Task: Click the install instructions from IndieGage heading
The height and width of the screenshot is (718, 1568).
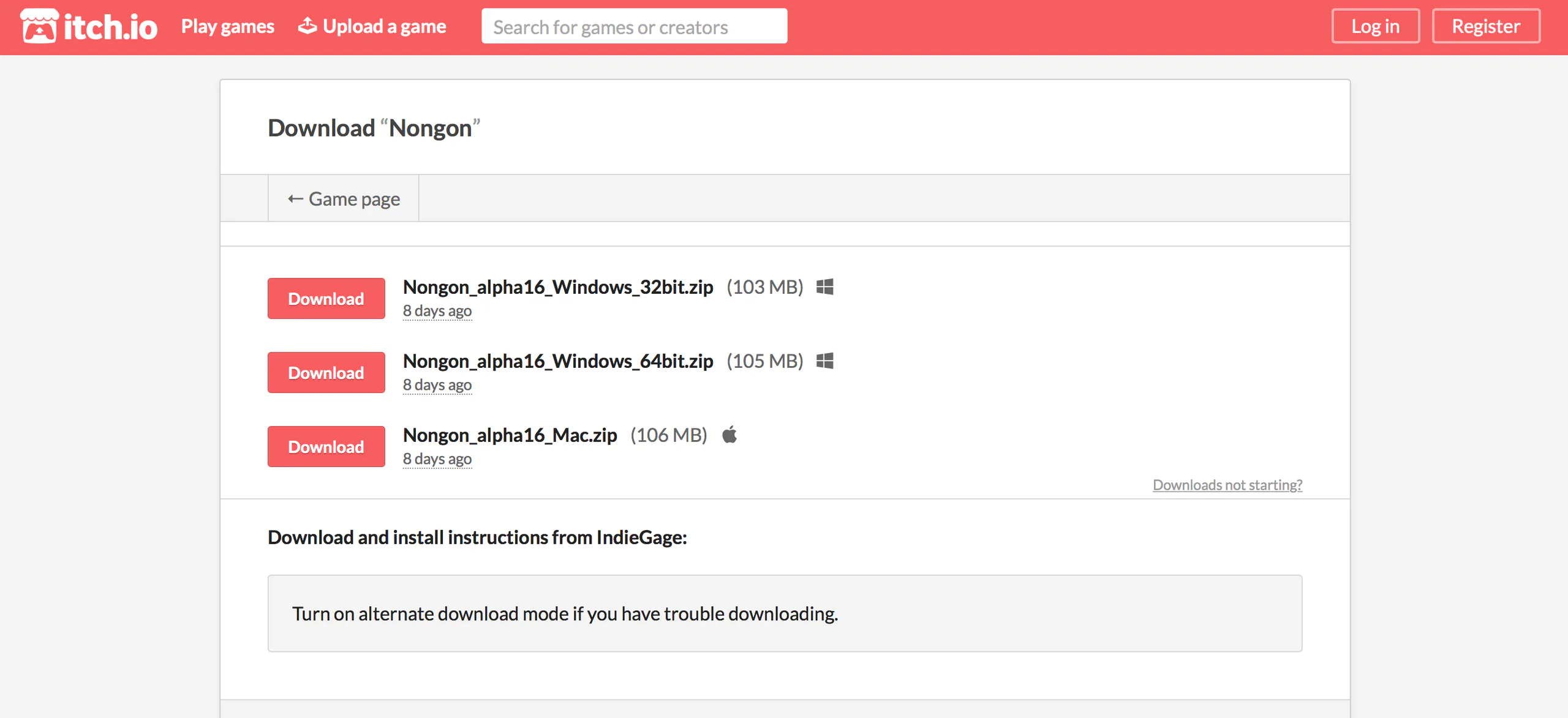Action: (478, 537)
